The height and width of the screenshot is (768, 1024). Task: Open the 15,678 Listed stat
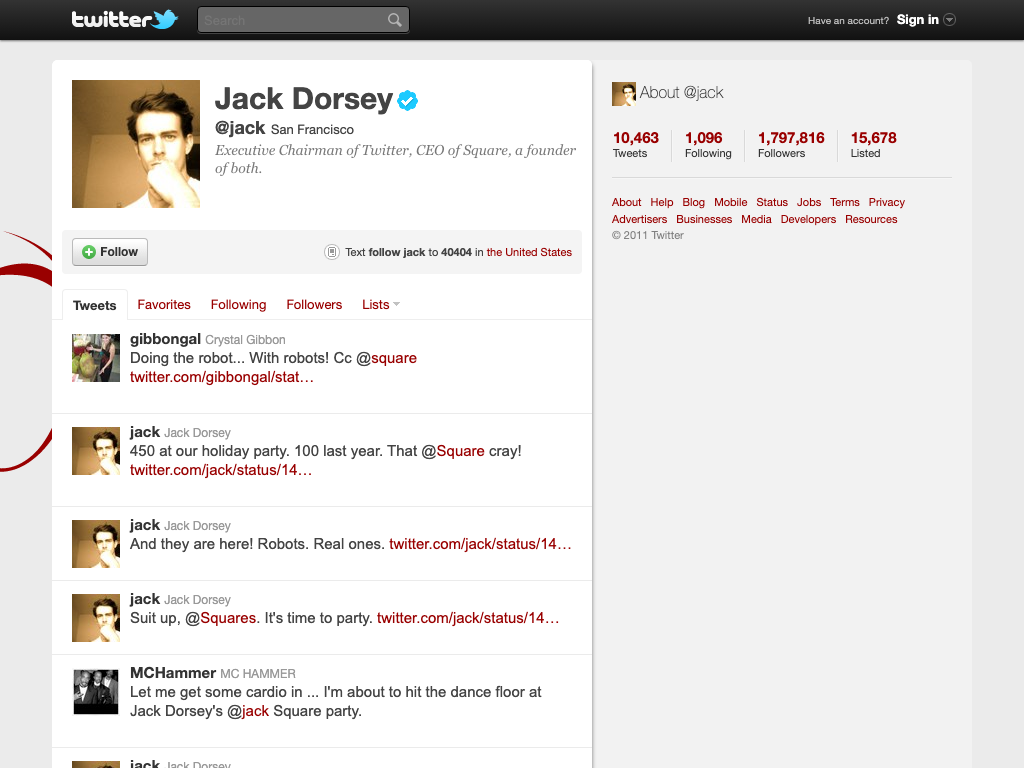click(x=873, y=144)
